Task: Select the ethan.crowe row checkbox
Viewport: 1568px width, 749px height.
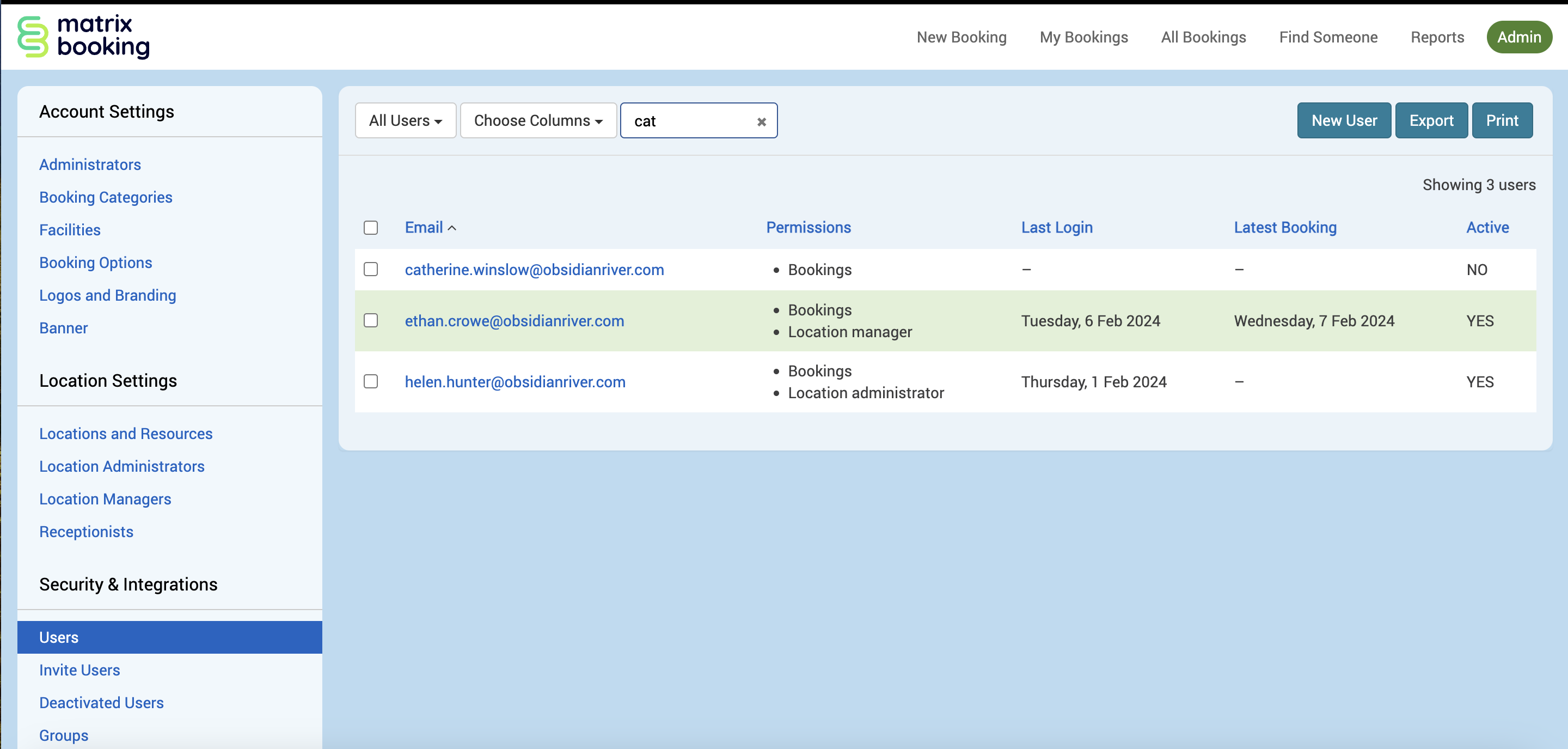Action: (x=371, y=320)
